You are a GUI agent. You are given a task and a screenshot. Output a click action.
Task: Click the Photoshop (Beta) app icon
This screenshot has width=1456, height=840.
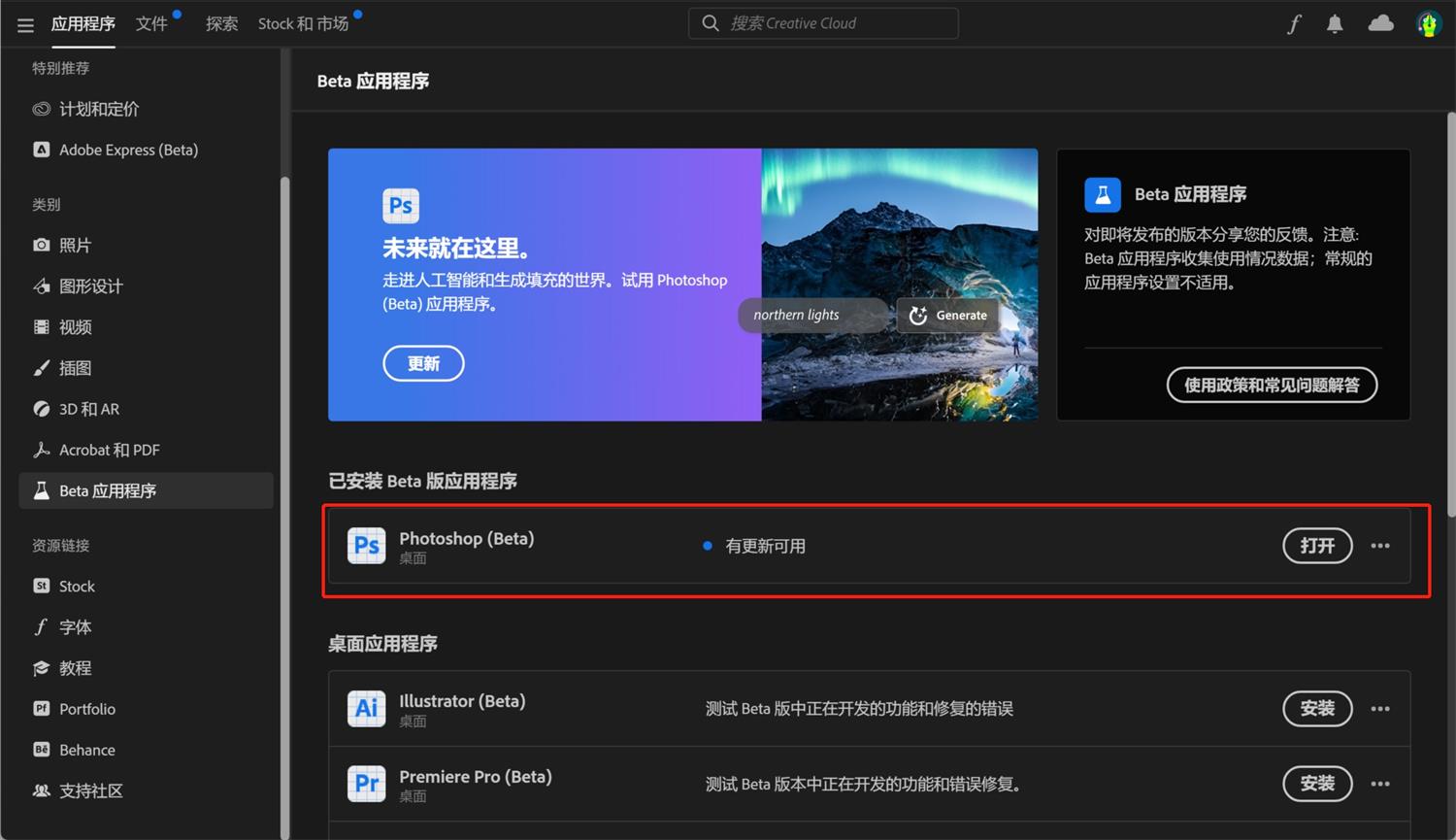pos(367,546)
